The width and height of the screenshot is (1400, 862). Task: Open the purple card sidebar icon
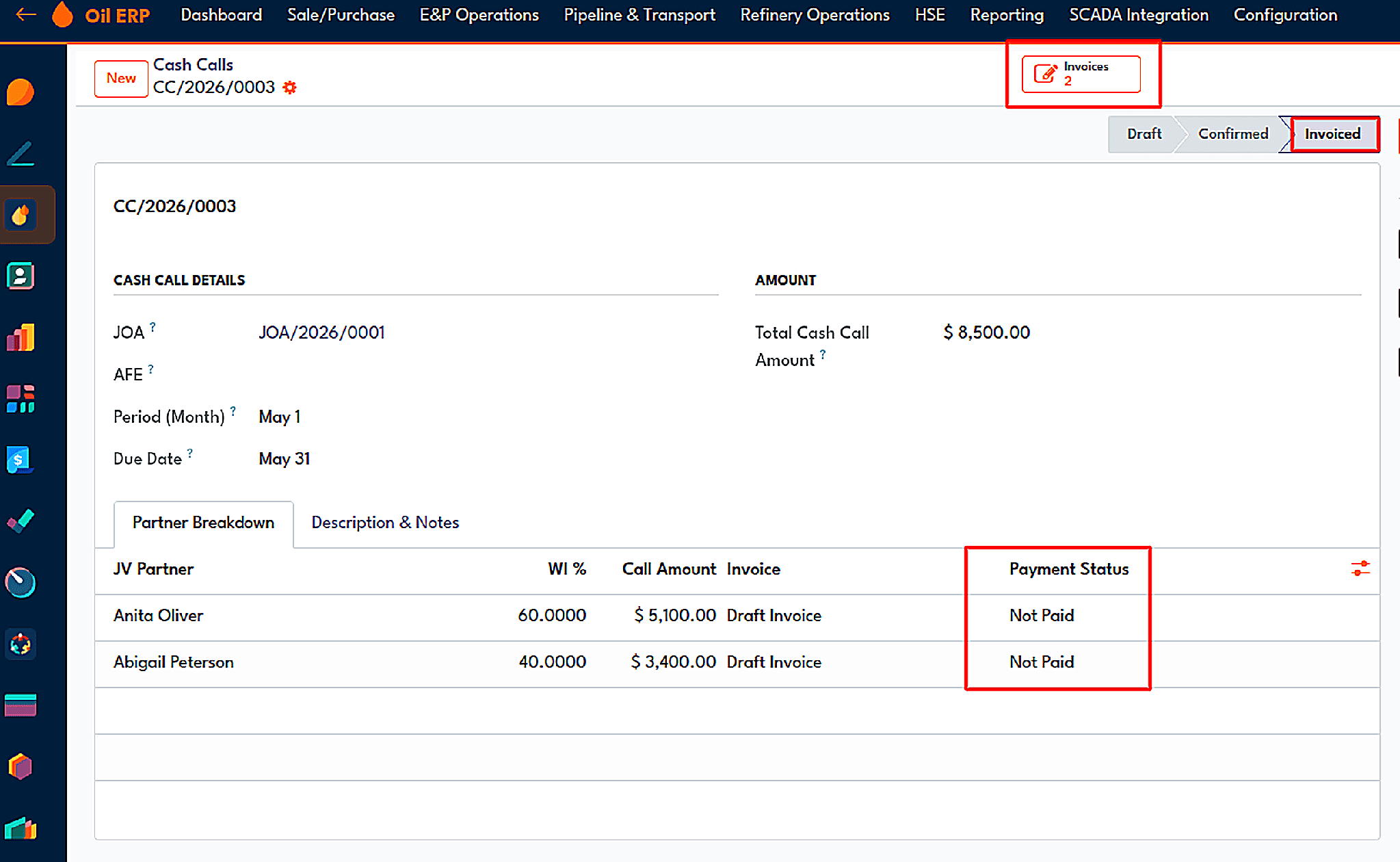(x=21, y=705)
